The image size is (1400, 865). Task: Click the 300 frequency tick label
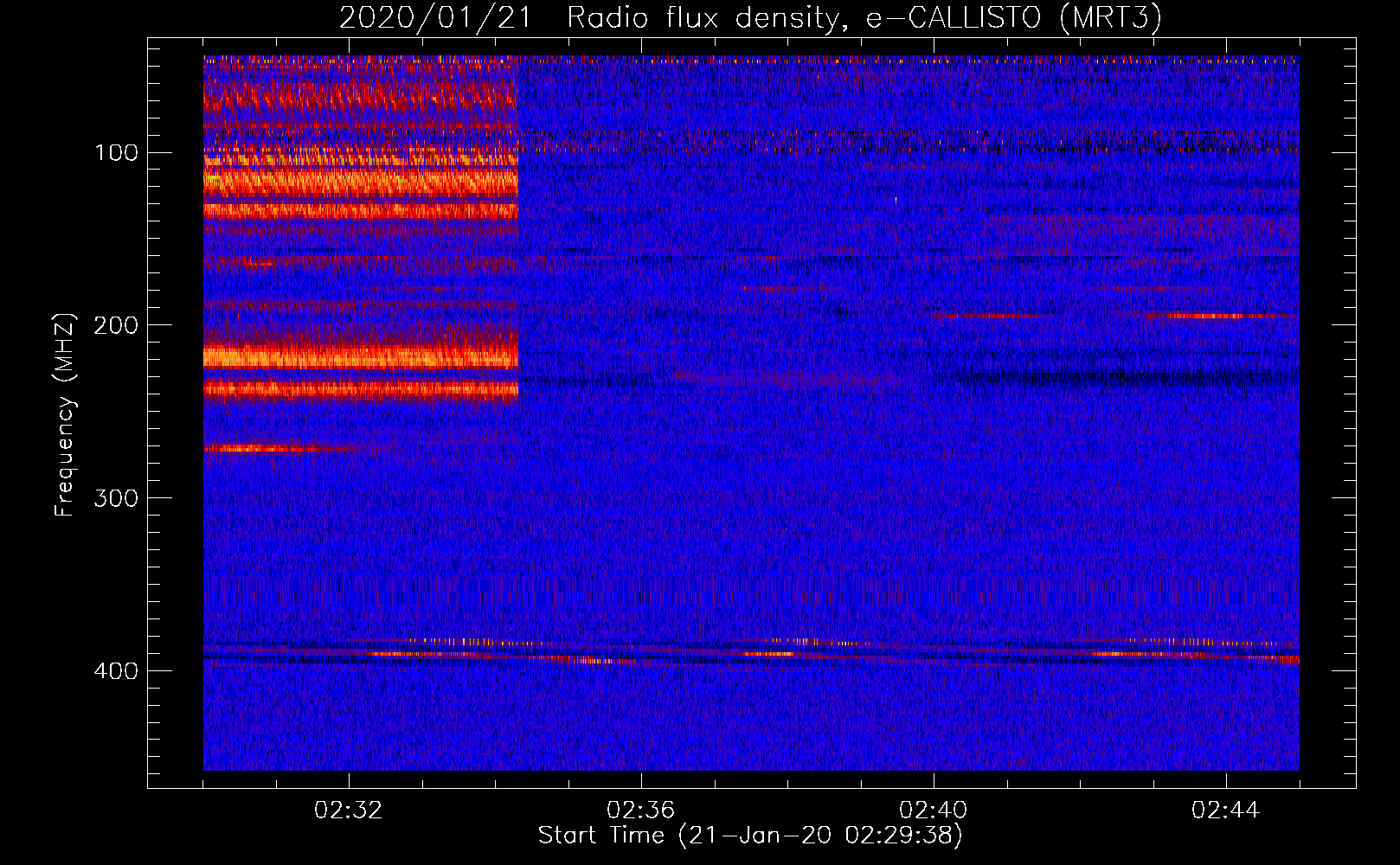coord(116,498)
